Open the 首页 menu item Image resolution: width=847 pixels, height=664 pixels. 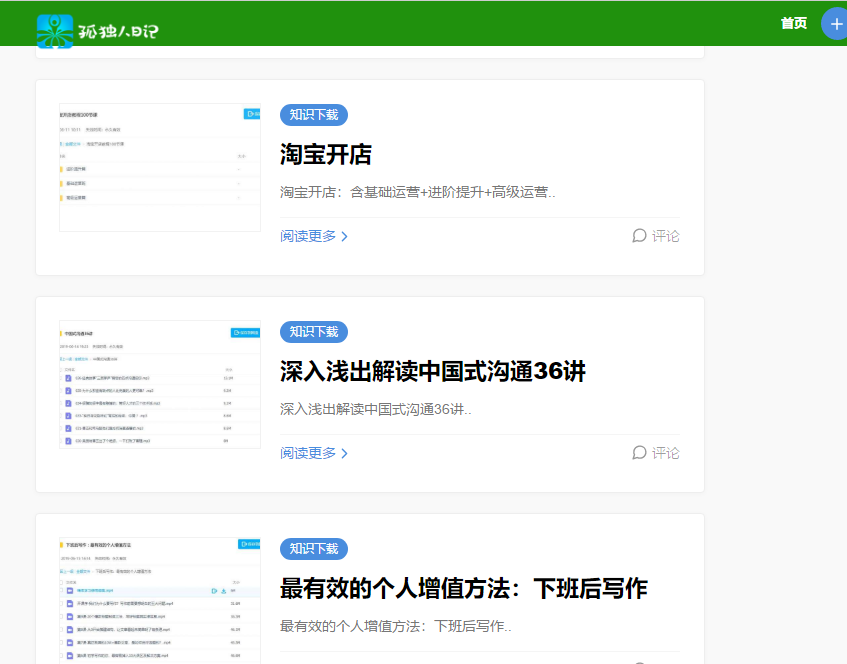tap(793, 22)
